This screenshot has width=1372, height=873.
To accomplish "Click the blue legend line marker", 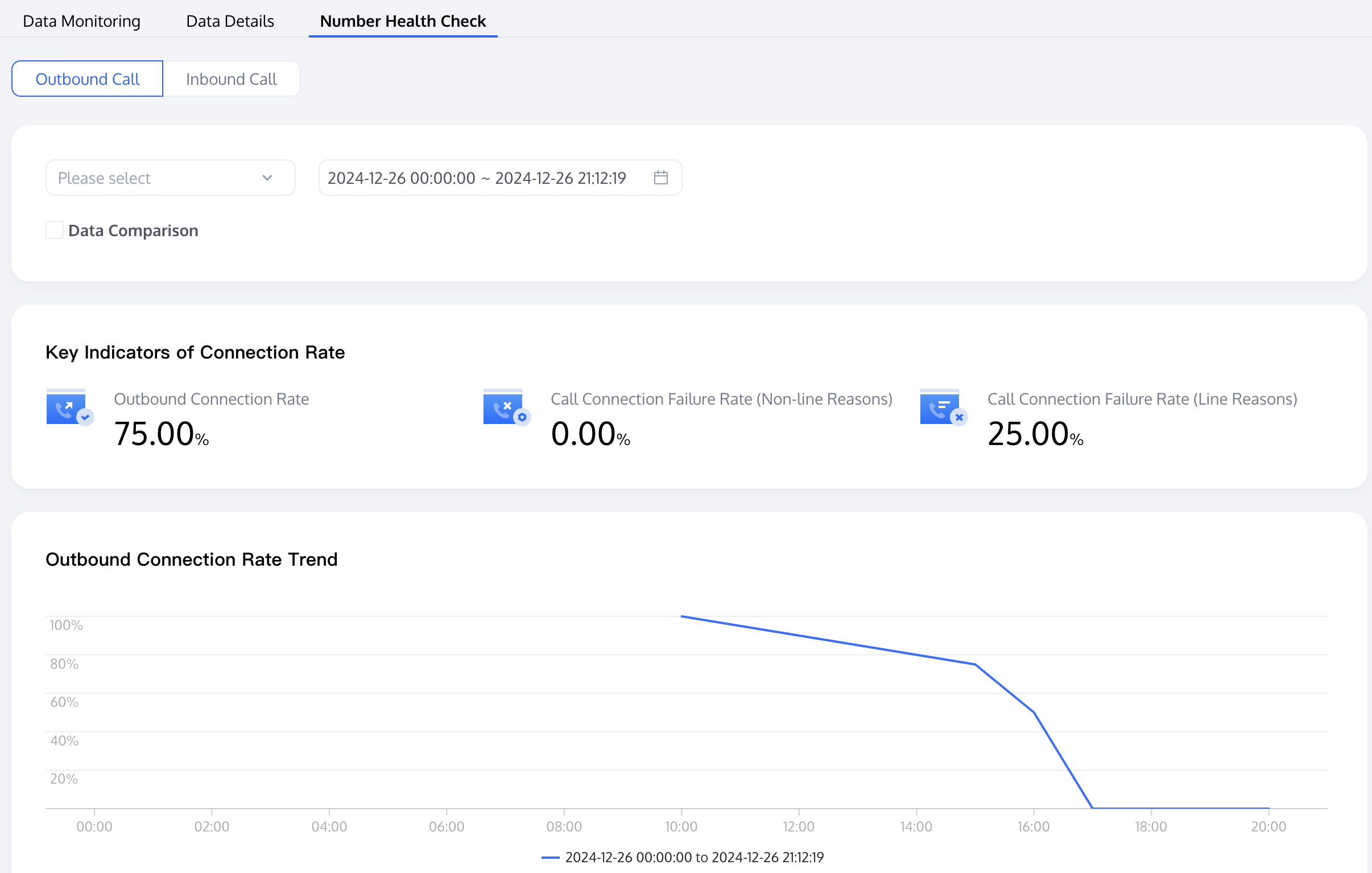I will coord(550,857).
